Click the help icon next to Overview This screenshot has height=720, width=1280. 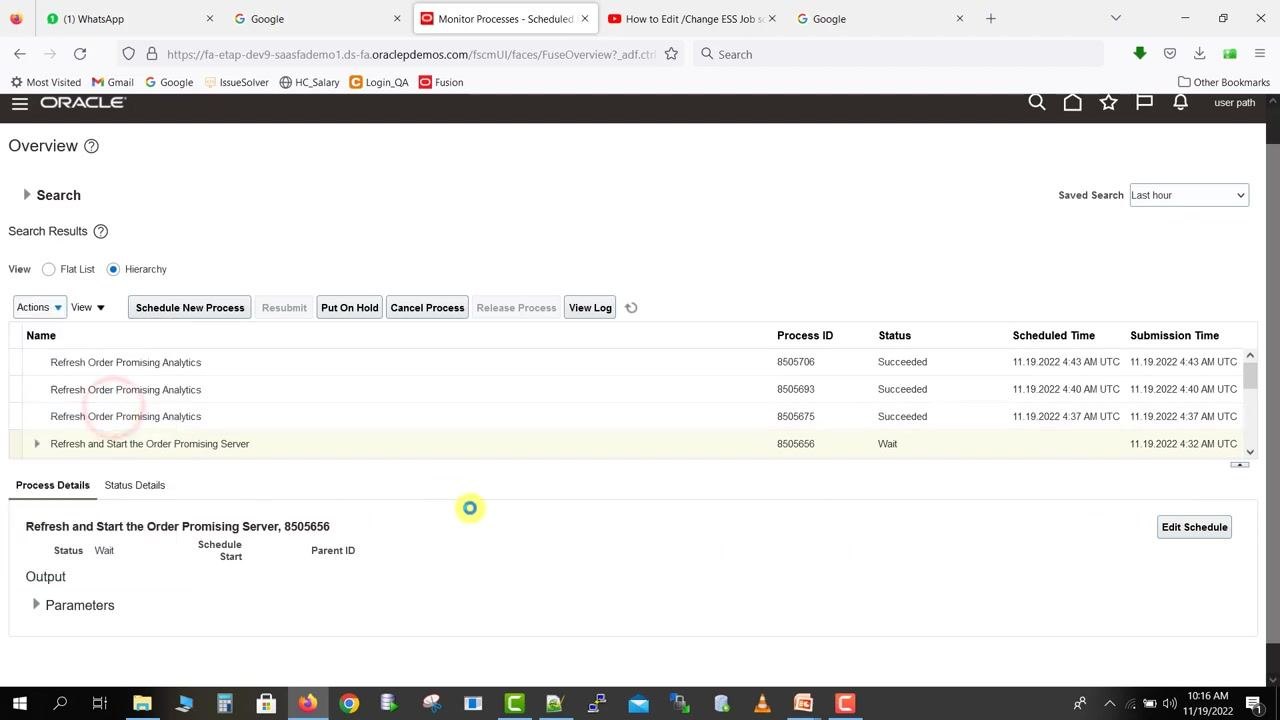91,146
